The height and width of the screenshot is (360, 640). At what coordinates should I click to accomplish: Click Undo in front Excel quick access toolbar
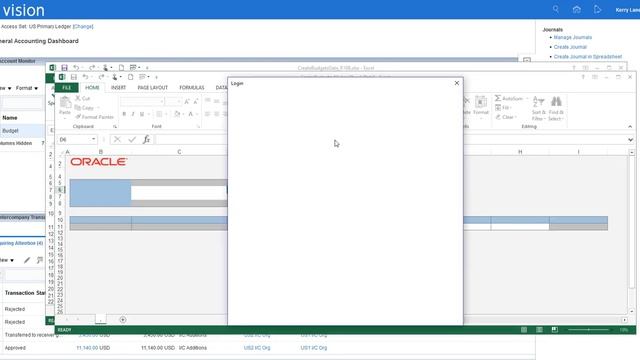(85, 77)
